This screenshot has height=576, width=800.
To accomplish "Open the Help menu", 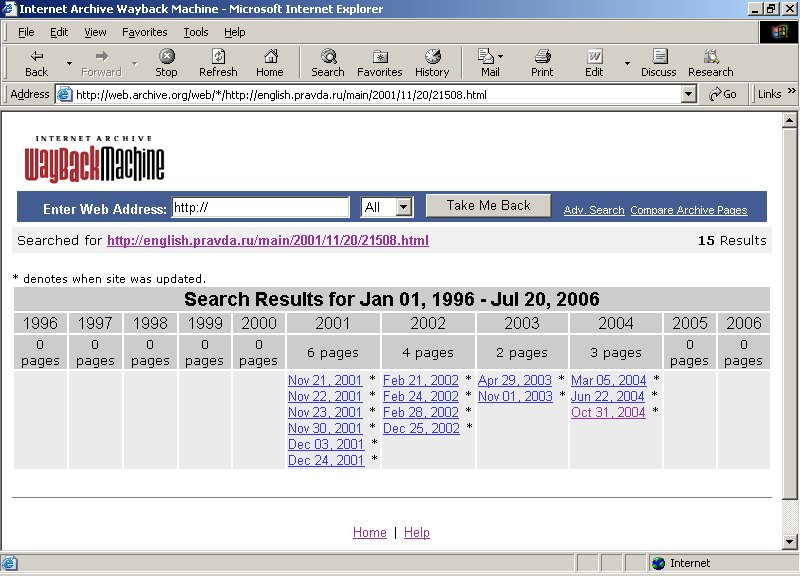I will pos(235,32).
